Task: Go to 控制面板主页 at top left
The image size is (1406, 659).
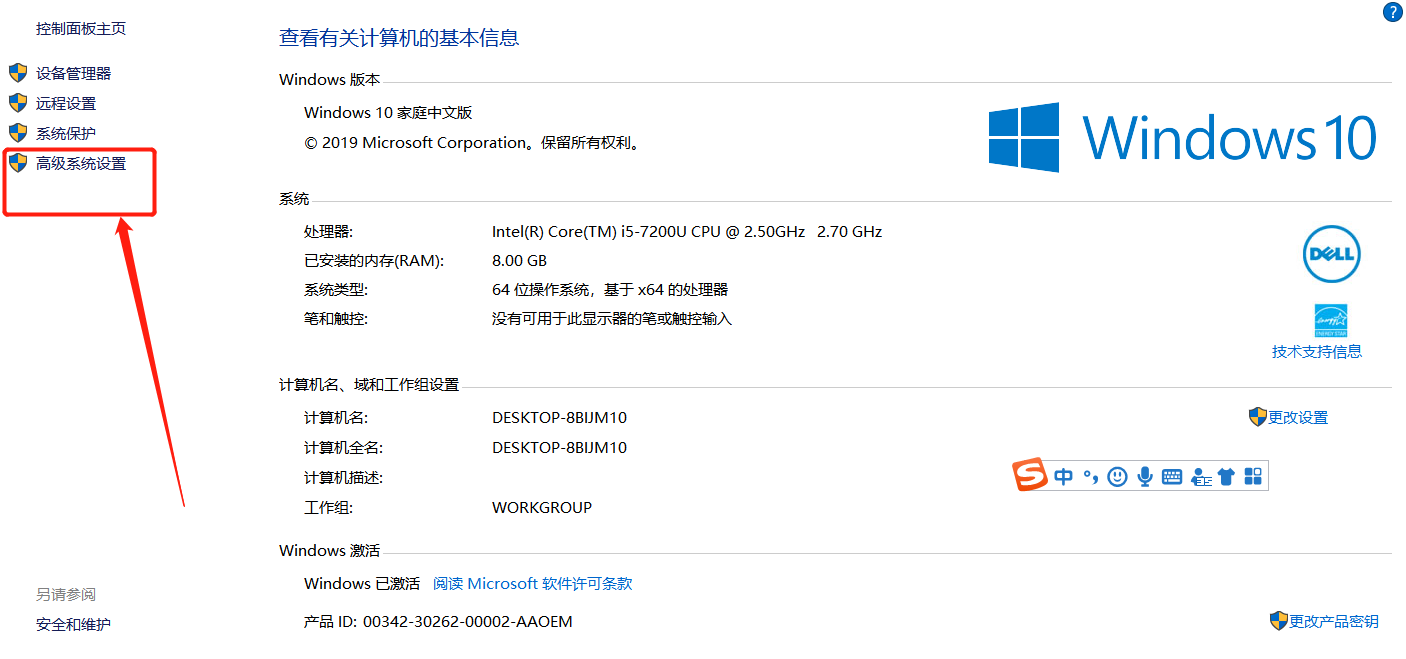Action: click(80, 28)
